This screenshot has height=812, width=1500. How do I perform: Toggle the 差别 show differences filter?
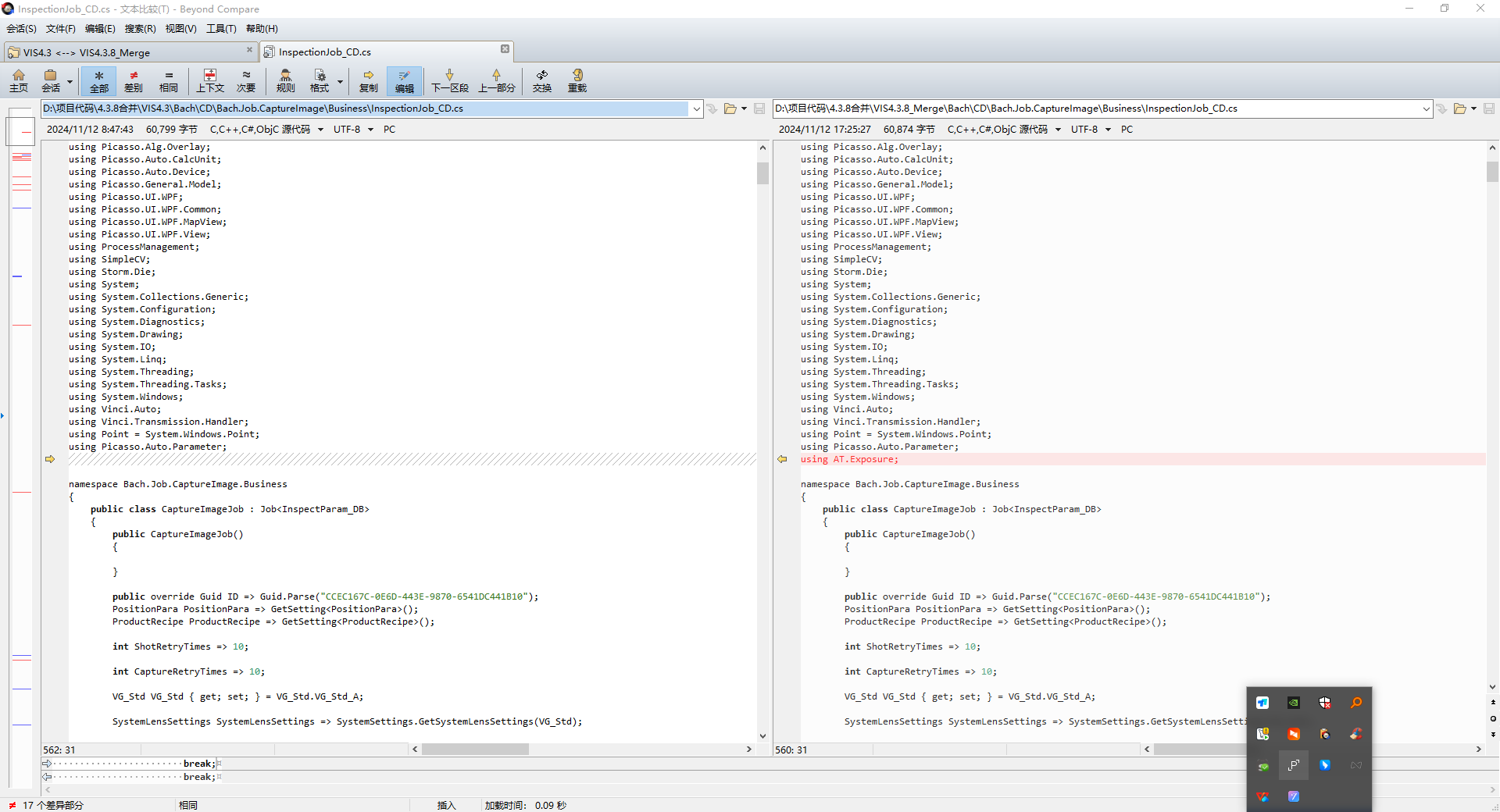point(134,80)
